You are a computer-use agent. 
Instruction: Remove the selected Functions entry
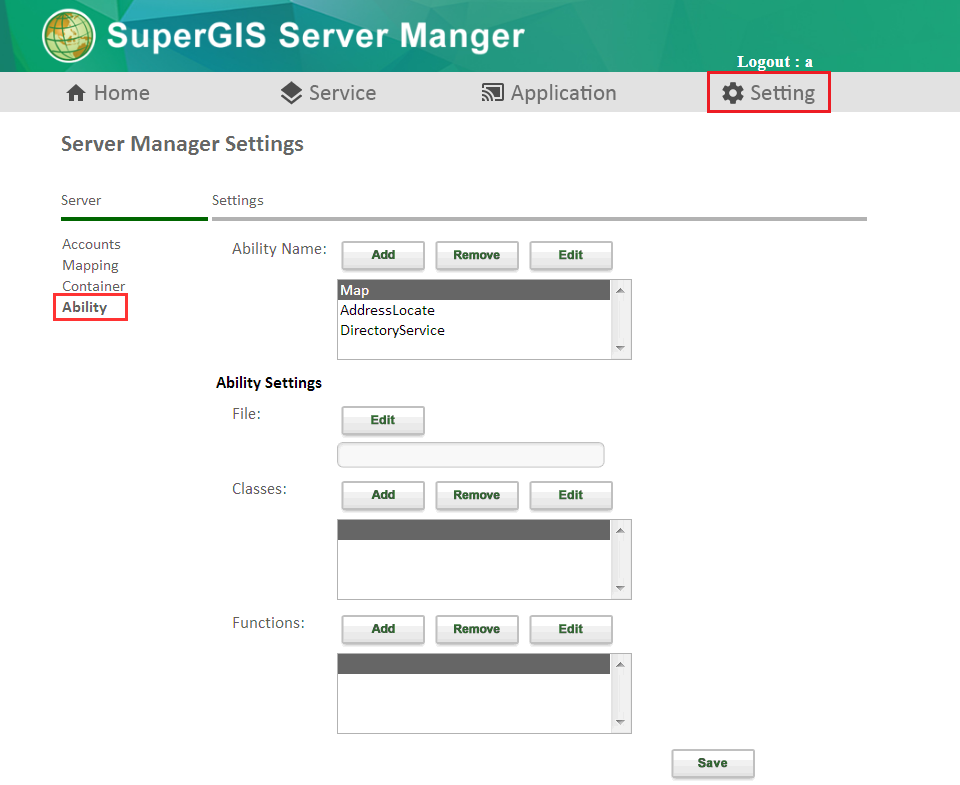477,629
